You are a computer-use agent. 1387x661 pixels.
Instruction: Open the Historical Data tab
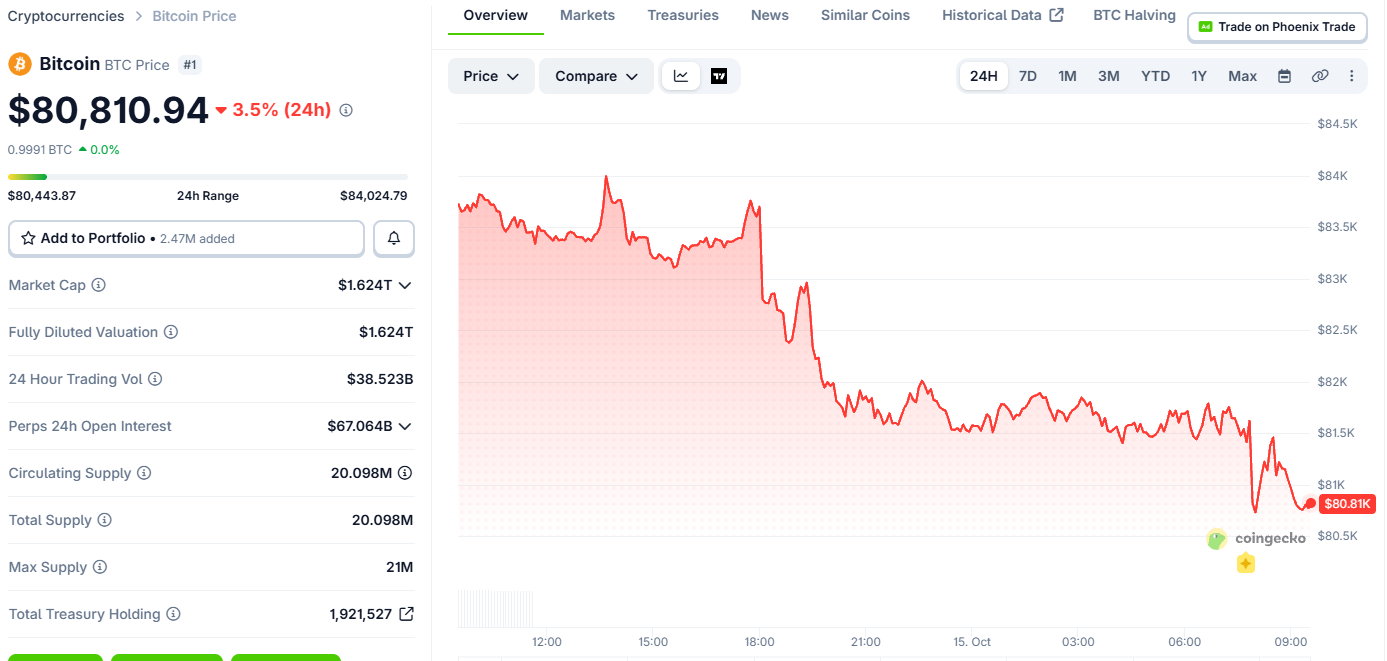1003,15
